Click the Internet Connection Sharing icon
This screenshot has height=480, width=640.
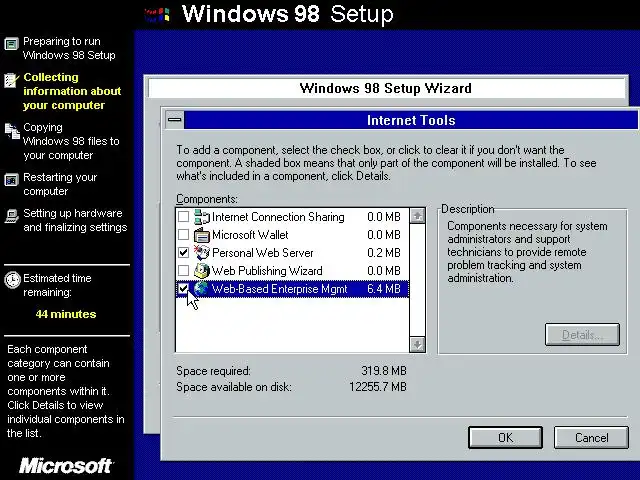click(x=202, y=217)
